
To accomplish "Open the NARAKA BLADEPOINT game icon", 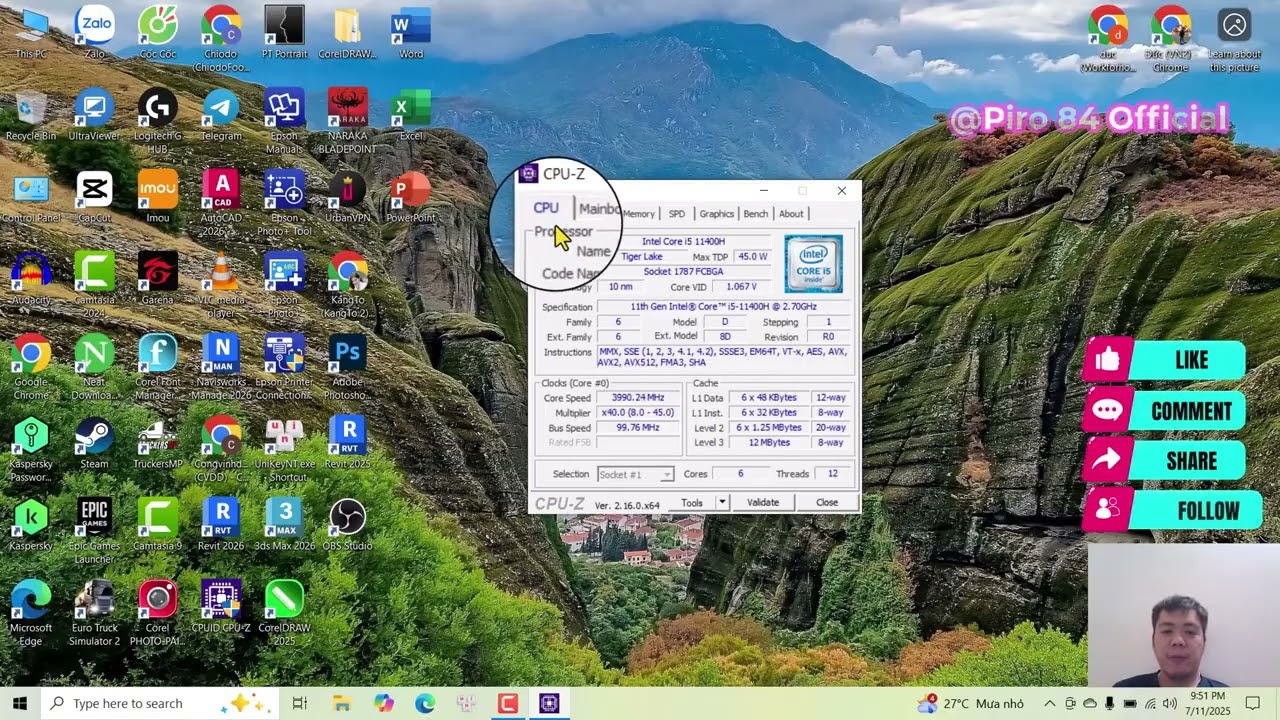I will click(x=347, y=122).
